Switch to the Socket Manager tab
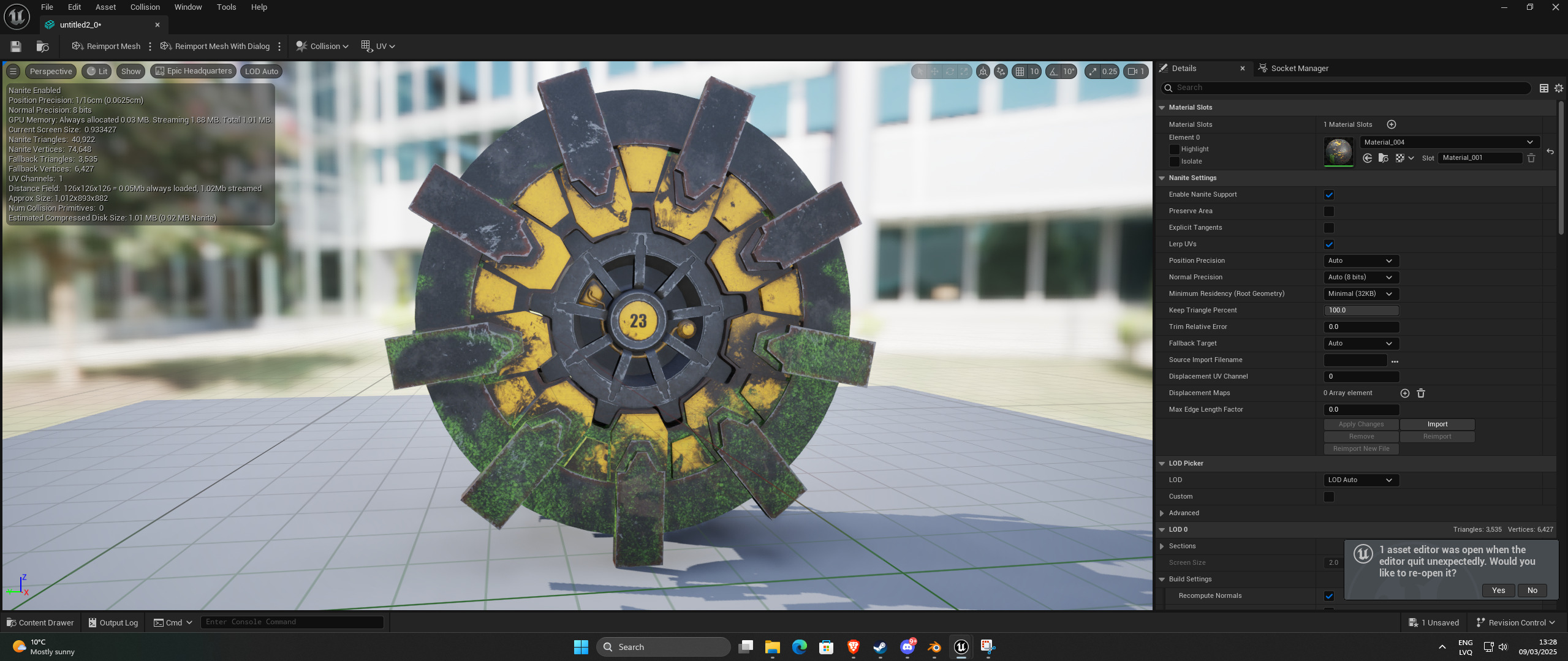Screen dimensions: 1568x661 [x=1293, y=69]
